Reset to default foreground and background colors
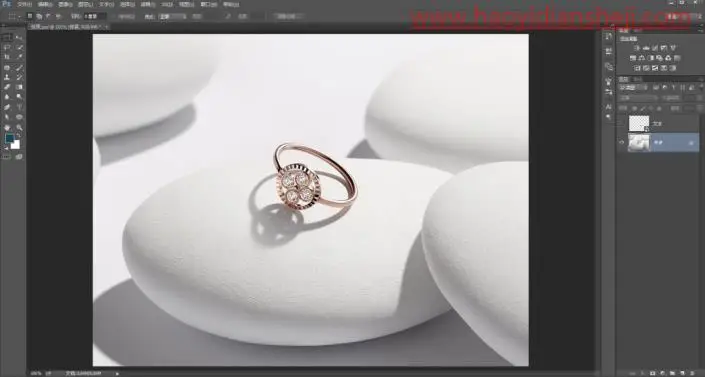 [6, 148]
